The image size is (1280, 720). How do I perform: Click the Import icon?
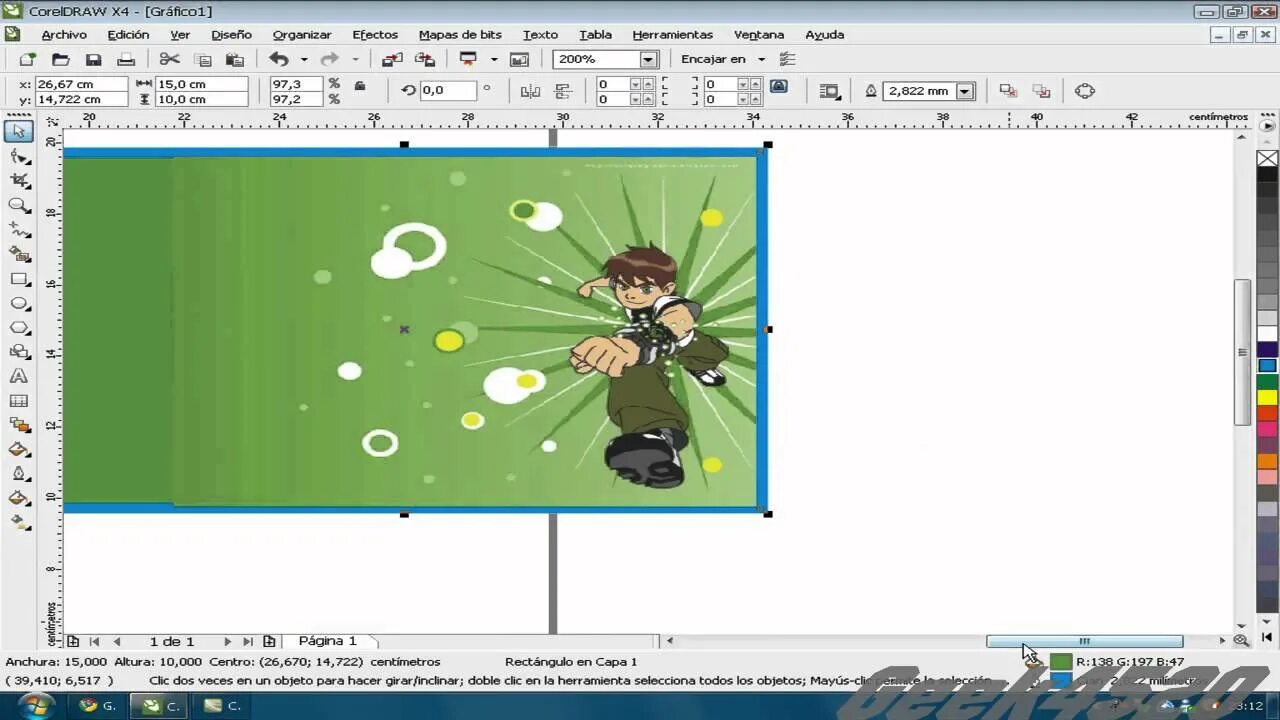pyautogui.click(x=392, y=60)
